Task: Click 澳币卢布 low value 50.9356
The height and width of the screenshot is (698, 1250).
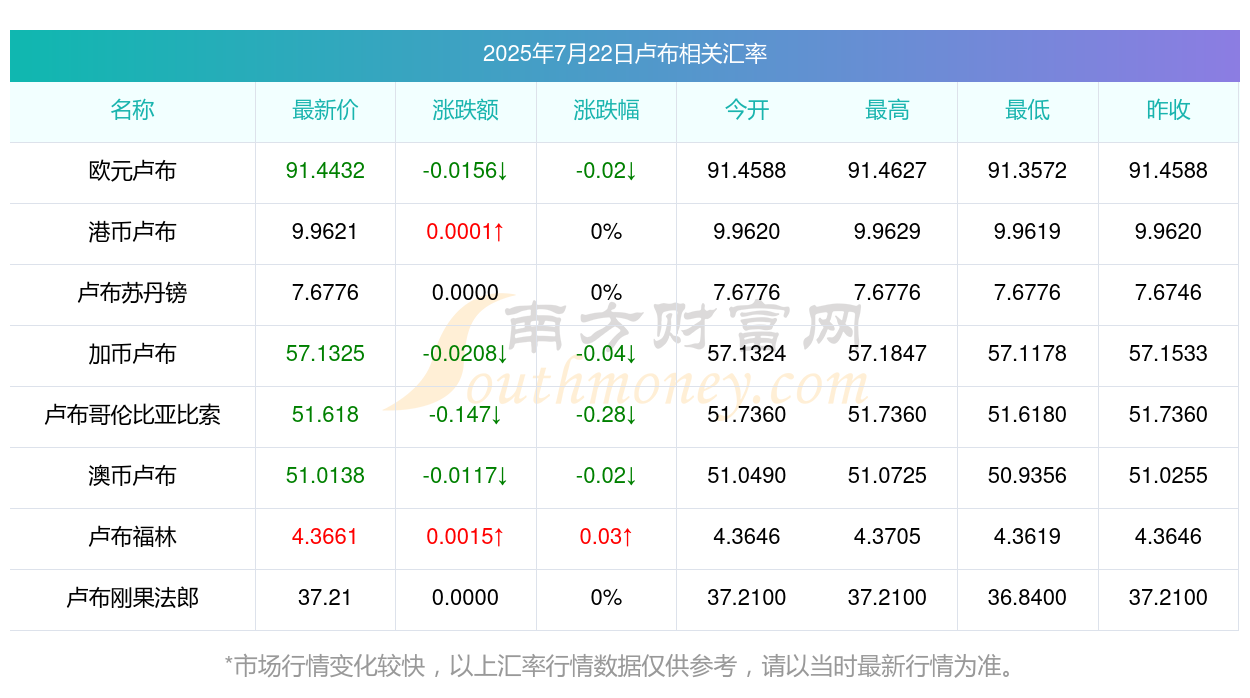Action: [x=1027, y=476]
